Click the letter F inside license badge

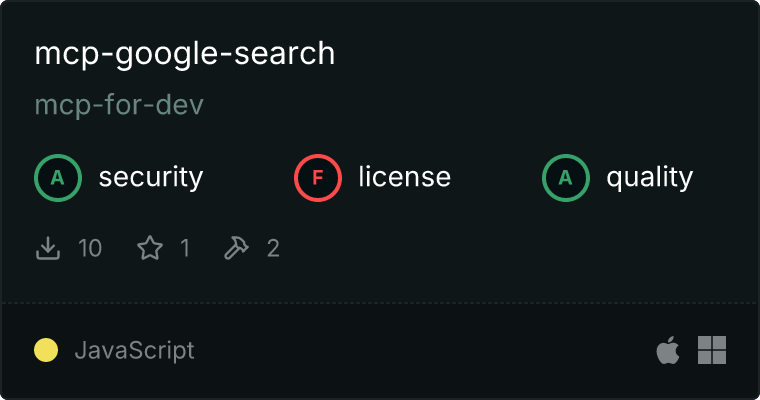point(318,178)
